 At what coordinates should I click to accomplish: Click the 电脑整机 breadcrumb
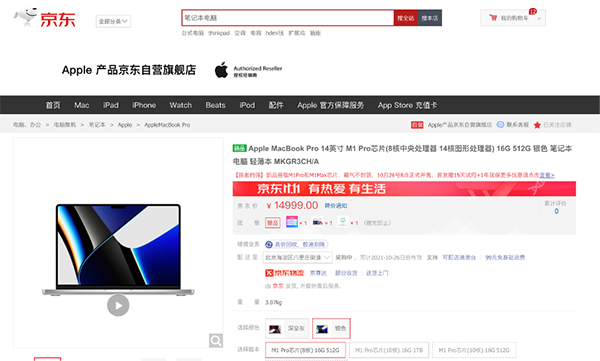(65, 125)
